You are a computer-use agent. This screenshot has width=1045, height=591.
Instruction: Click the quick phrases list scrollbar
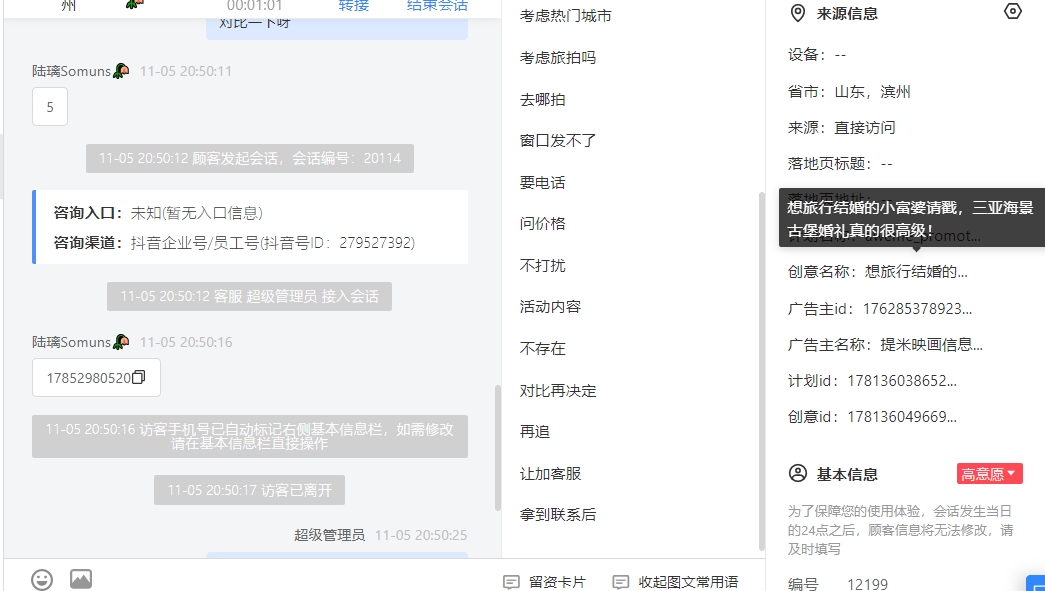(x=762, y=370)
